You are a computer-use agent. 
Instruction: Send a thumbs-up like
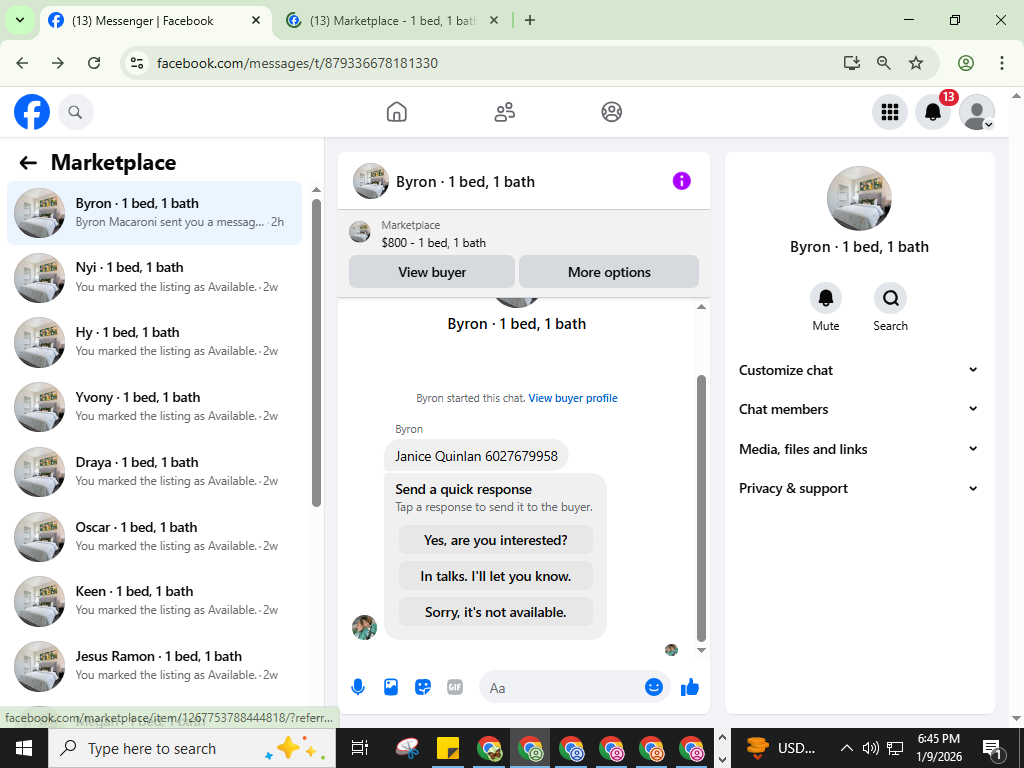click(x=690, y=687)
